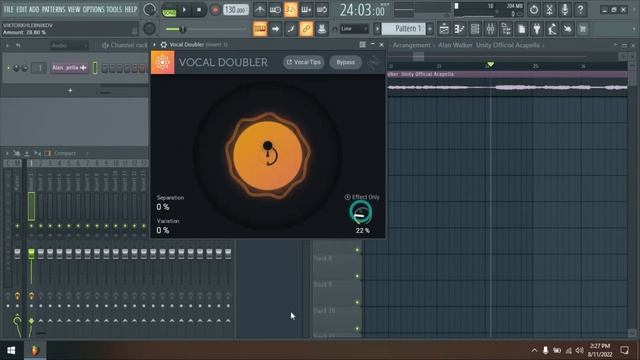This screenshot has height=360, width=640.
Task: Open the PATTERNS menu
Action: 53,9
